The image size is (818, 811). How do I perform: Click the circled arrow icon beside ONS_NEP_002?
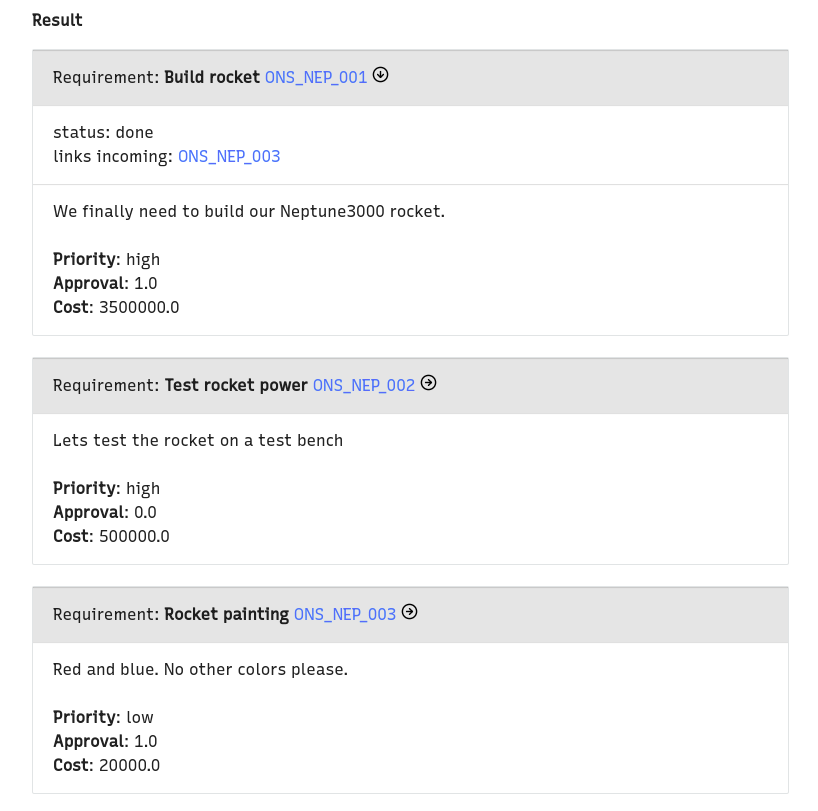click(x=428, y=383)
